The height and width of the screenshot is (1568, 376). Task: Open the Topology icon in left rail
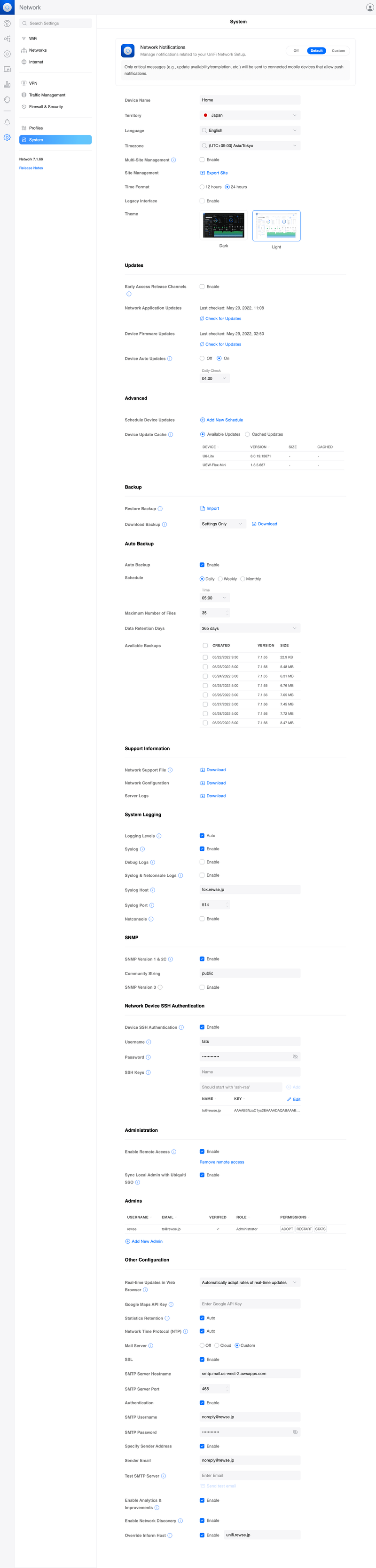pyautogui.click(x=8, y=39)
